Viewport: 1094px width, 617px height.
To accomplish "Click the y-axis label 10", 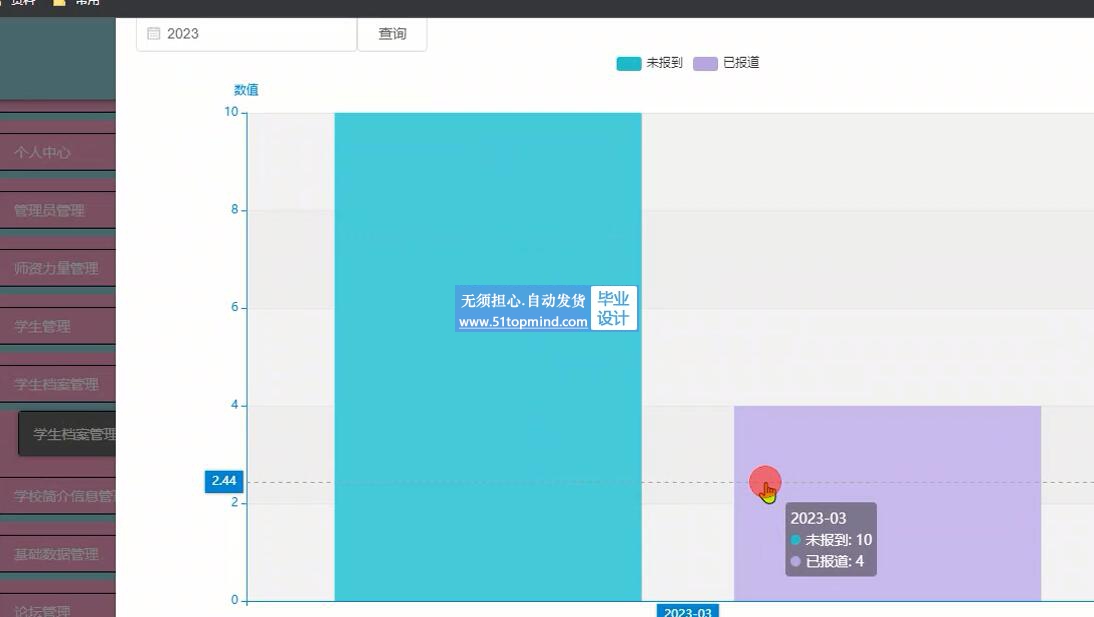I will (231, 112).
